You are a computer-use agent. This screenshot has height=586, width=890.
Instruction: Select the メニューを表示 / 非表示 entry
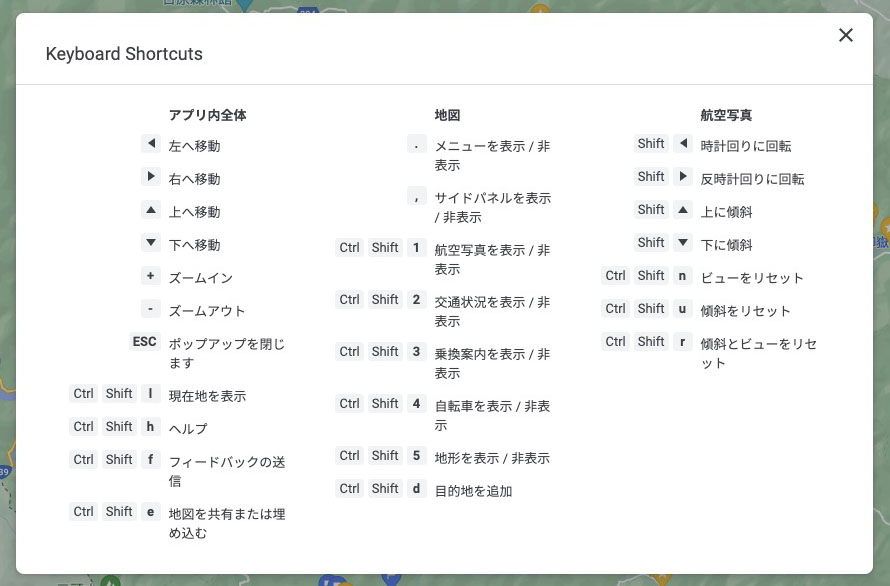492,154
